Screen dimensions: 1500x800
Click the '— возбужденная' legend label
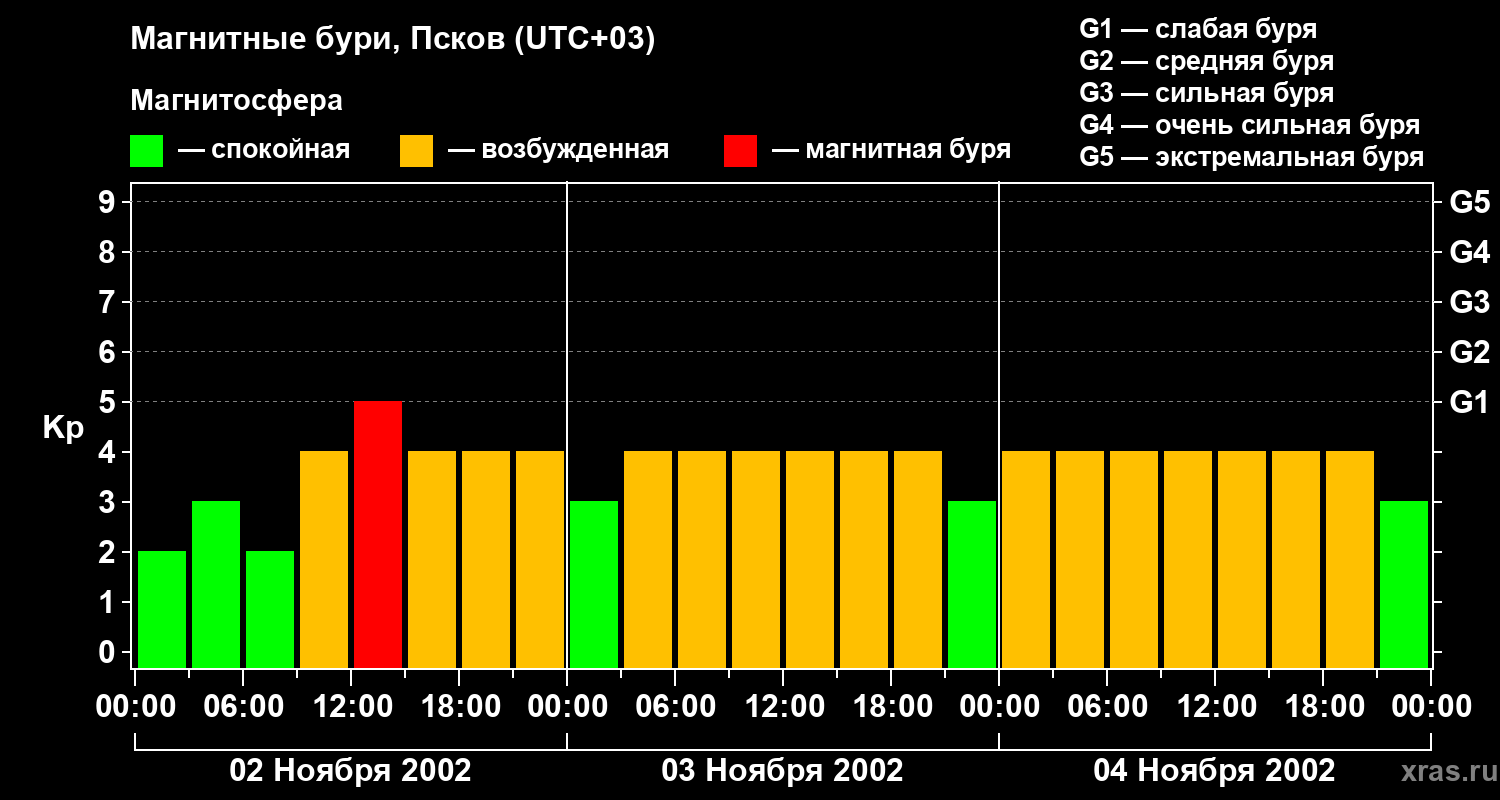pyautogui.click(x=558, y=150)
